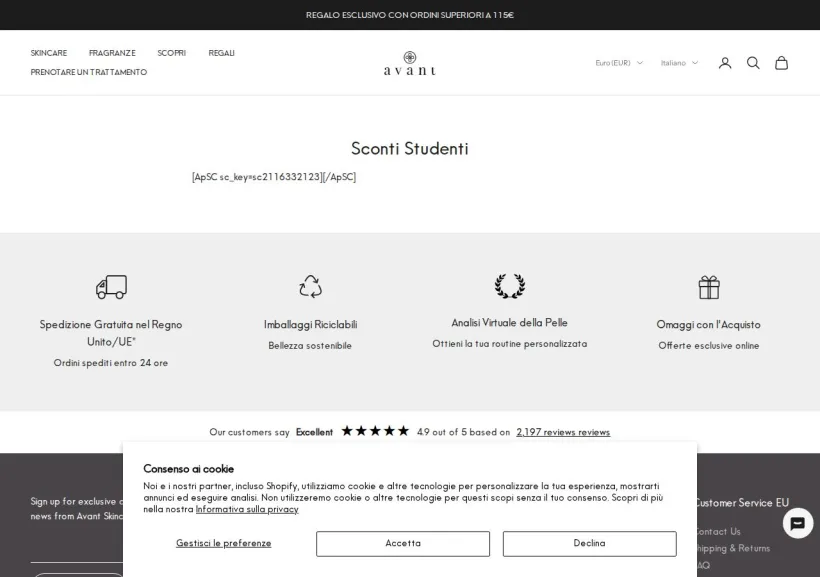
Task: Click the Our customers say text
Action: coord(249,432)
